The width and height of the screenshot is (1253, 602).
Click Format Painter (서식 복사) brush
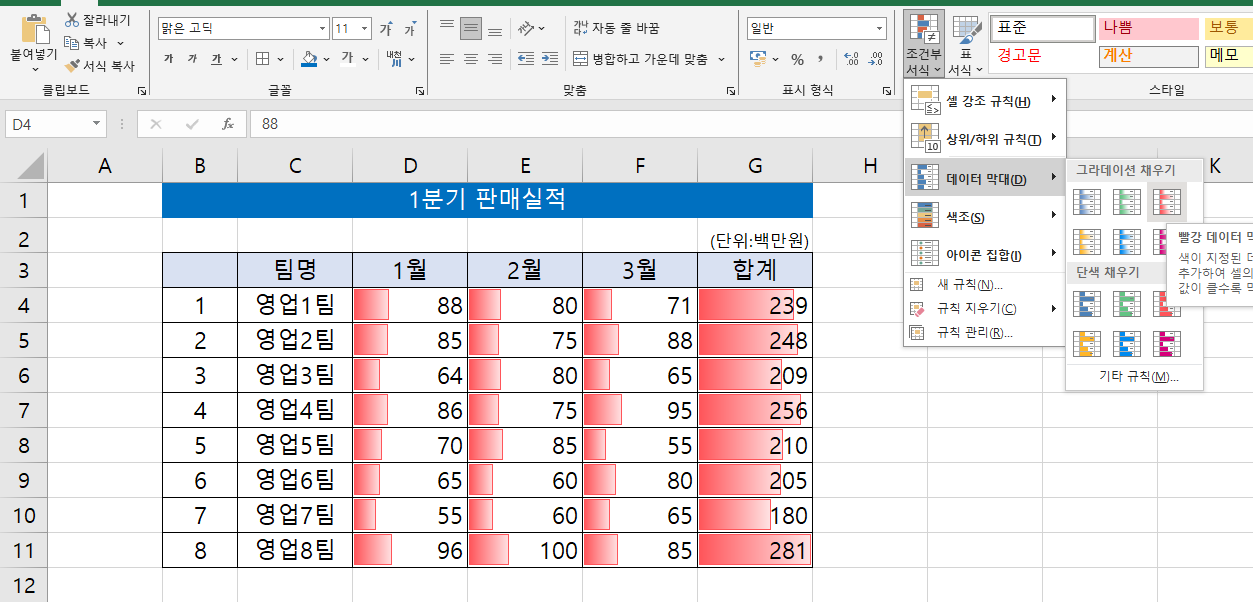[x=72, y=66]
